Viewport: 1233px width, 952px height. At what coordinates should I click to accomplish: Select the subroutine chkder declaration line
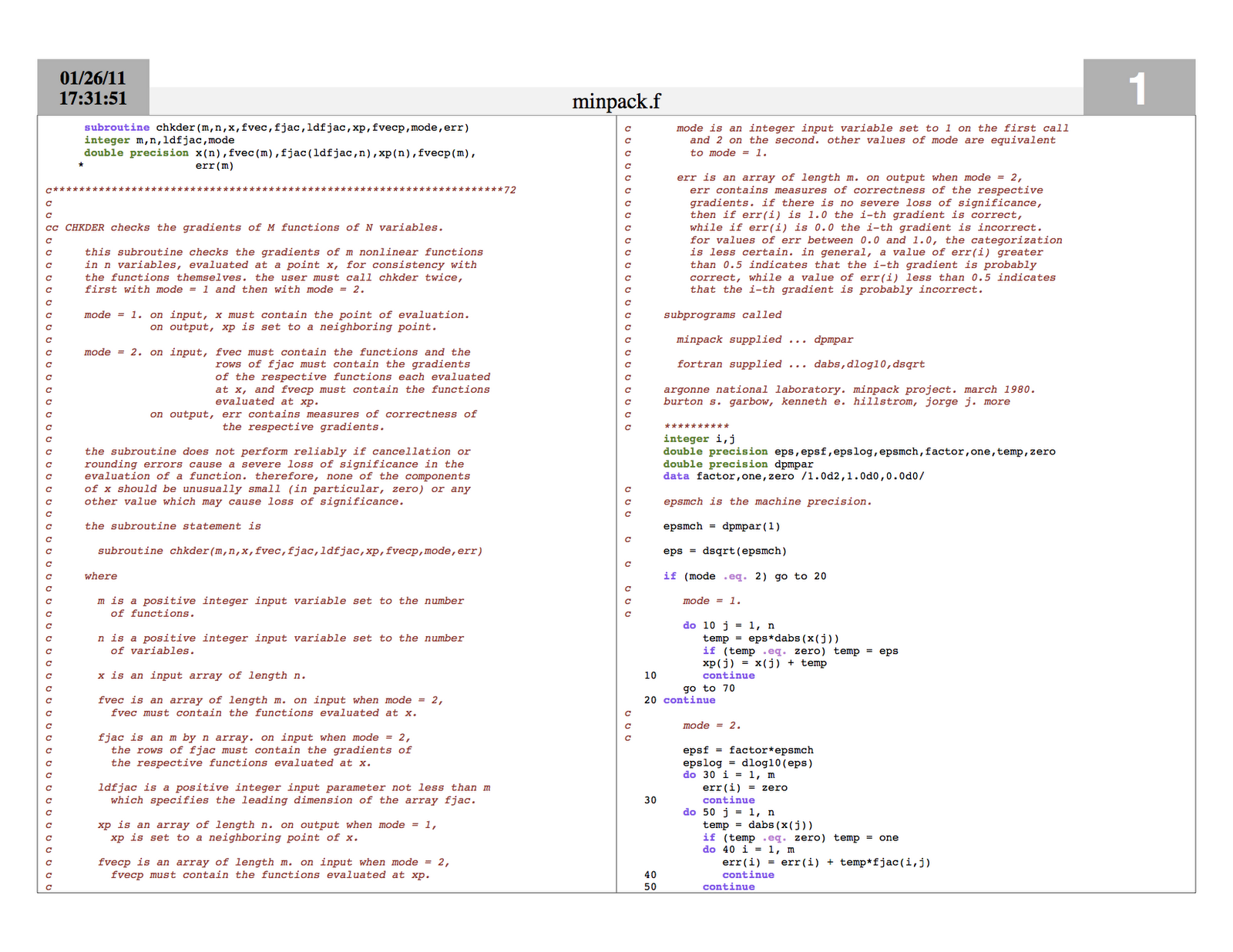point(275,127)
